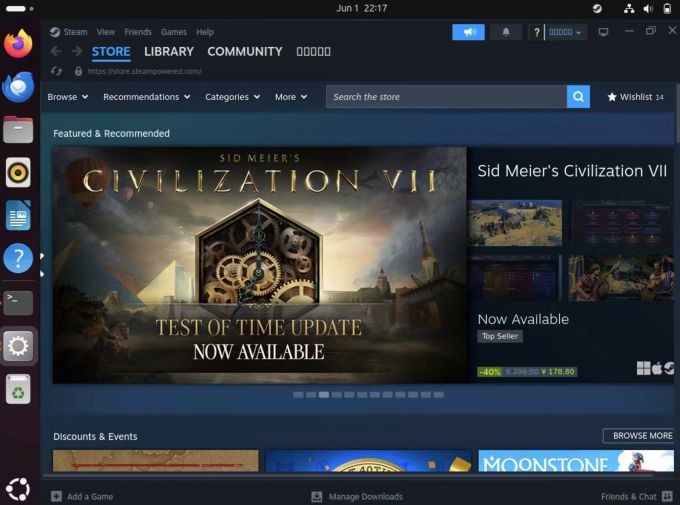Image resolution: width=680 pixels, height=505 pixels.
Task: Open the profile tab after COMMUNITY
Action: click(x=314, y=52)
